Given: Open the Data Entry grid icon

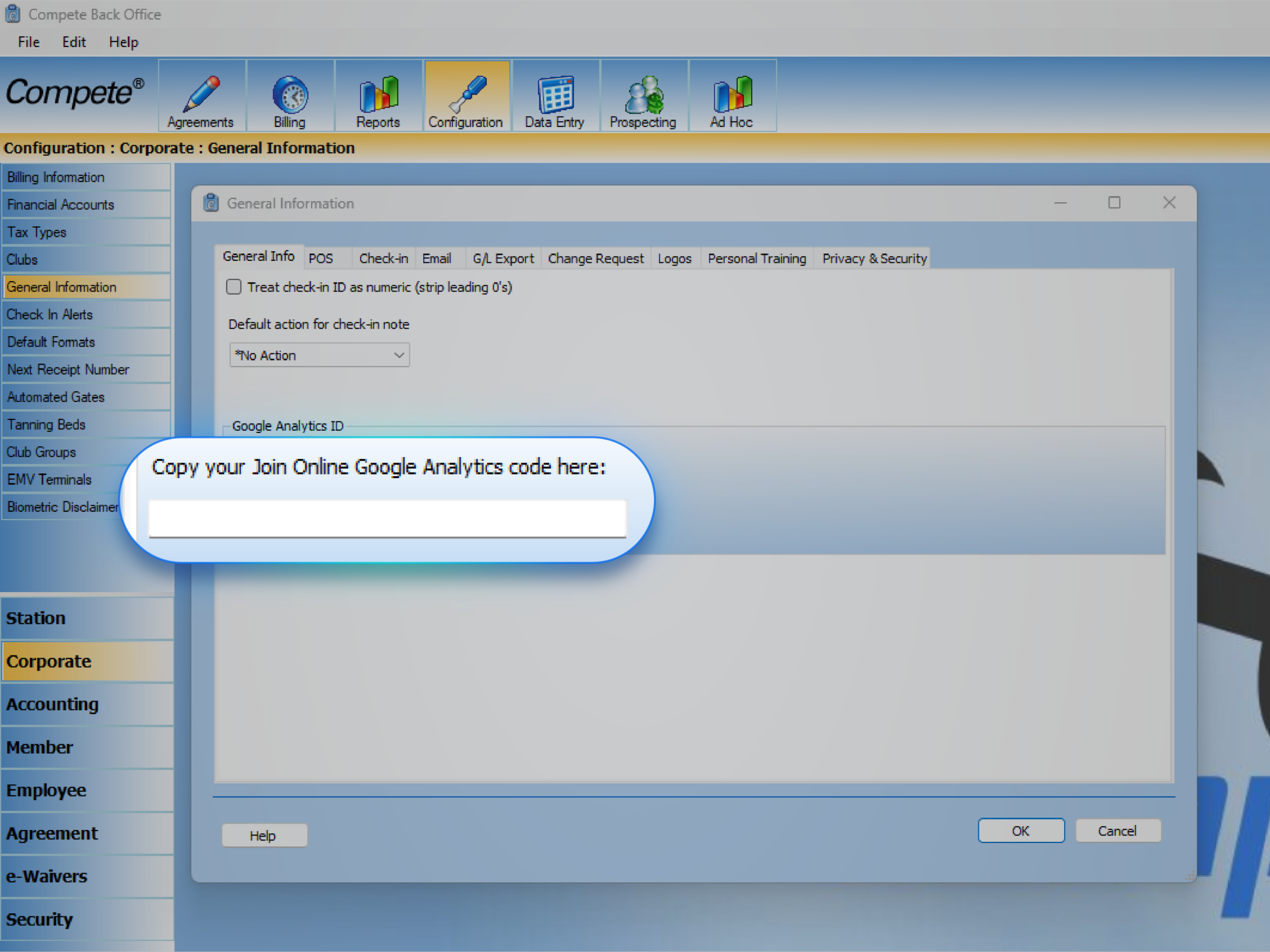Looking at the screenshot, I should pos(555,96).
